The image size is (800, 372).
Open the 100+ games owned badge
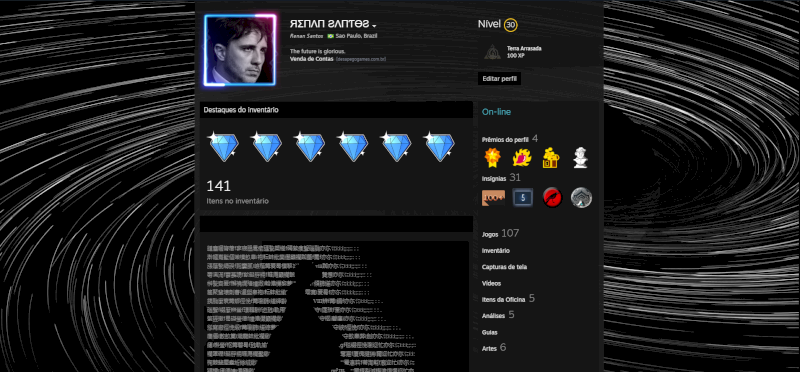coord(493,197)
